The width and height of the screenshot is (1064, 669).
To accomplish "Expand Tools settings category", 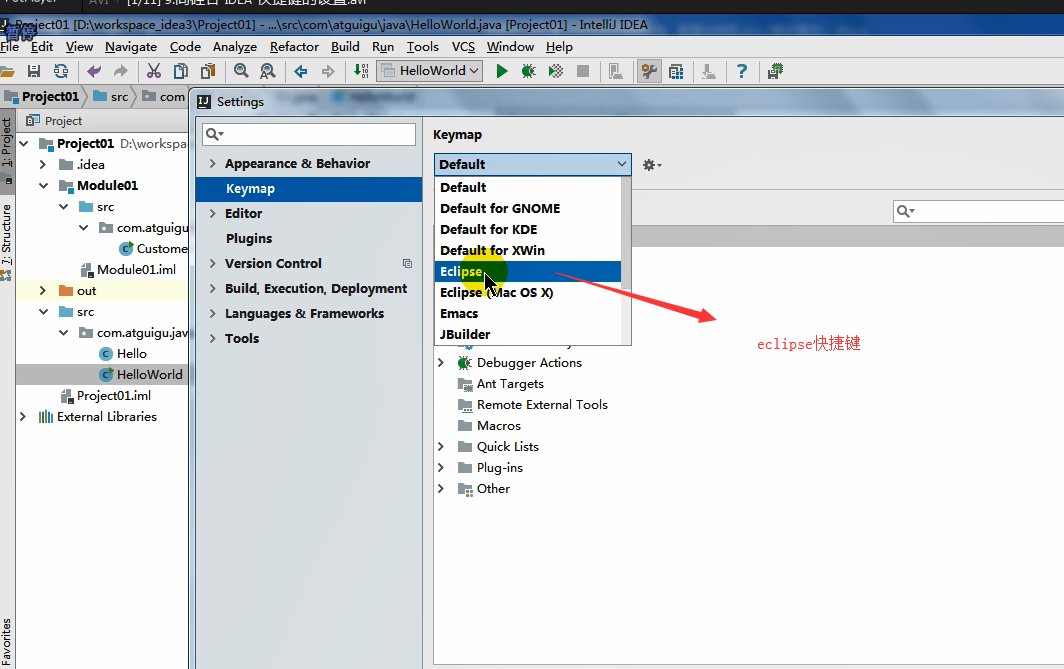I will 212,339.
